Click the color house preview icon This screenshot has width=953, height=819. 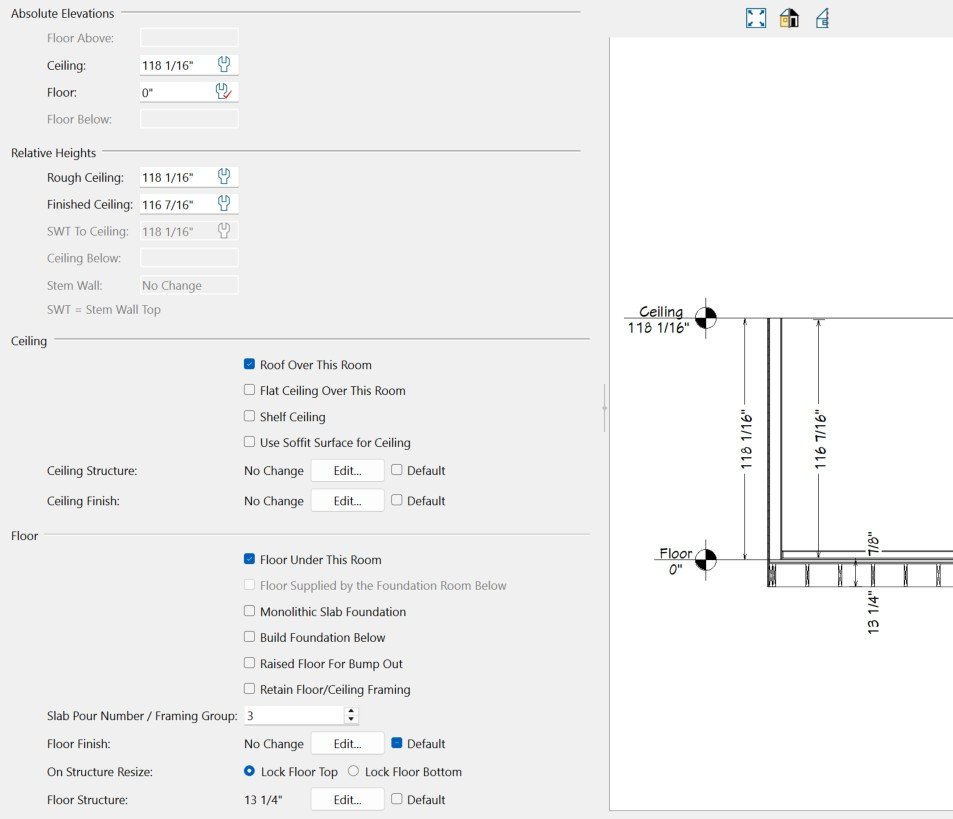pyautogui.click(x=789, y=18)
